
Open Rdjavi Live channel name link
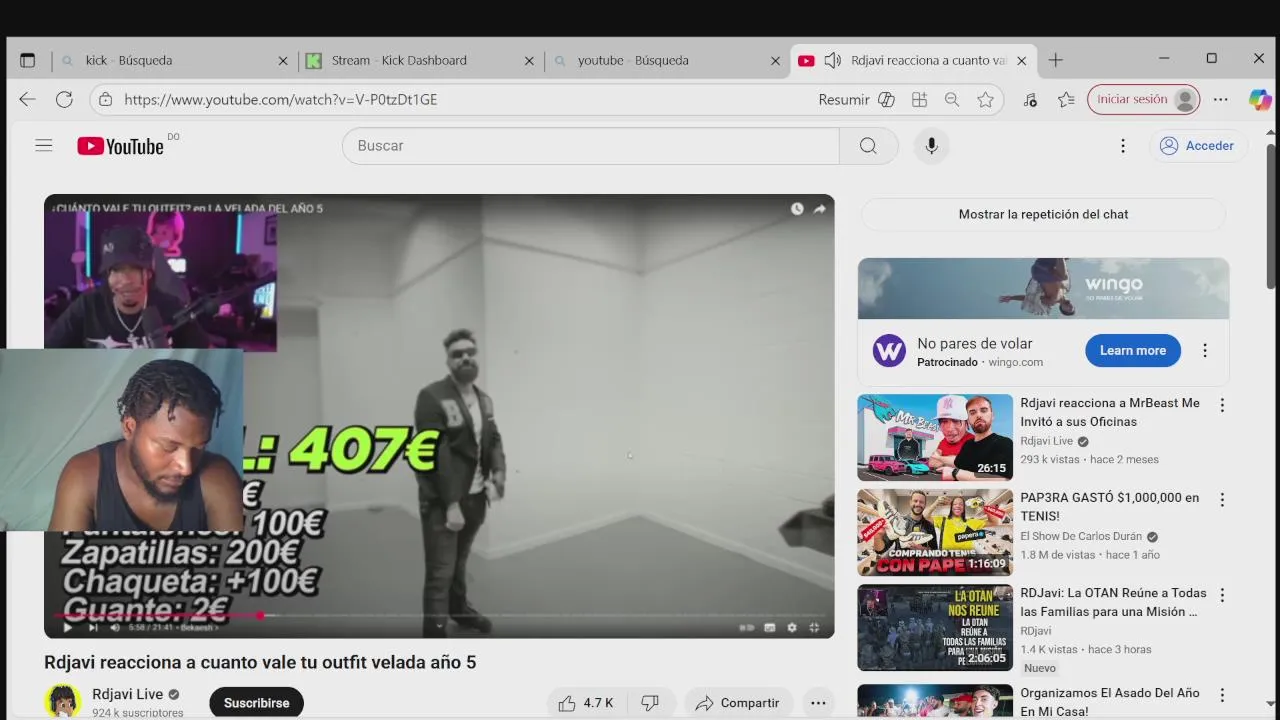click(x=128, y=694)
